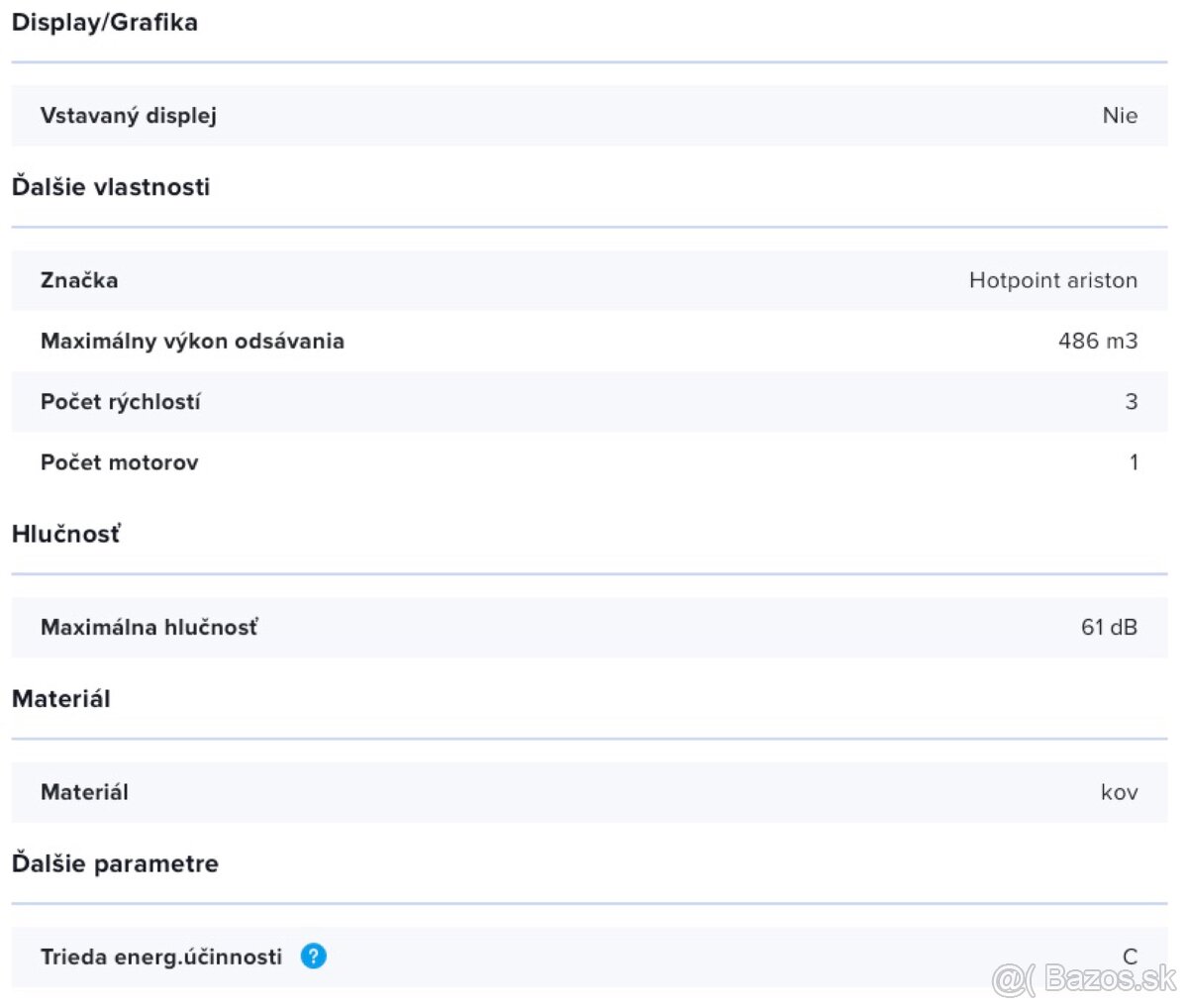Image resolution: width=1188 pixels, height=1008 pixels.
Task: Click the Nie value for Vstavaný displej
Action: pyautogui.click(x=1120, y=116)
